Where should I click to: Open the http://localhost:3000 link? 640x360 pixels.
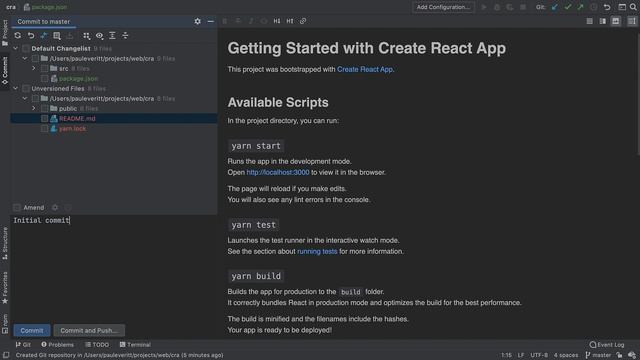278,172
